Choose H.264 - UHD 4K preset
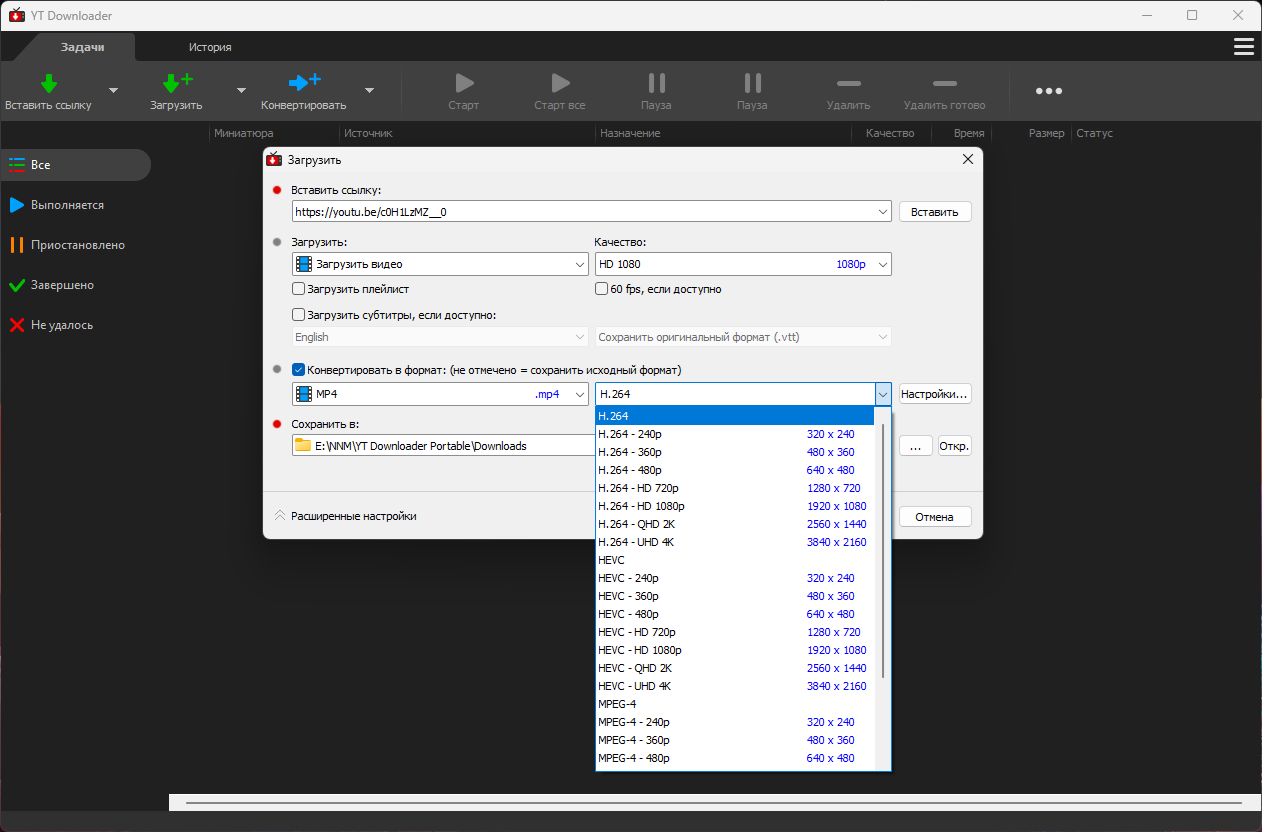Viewport: 1262px width, 832px height. click(x=735, y=542)
